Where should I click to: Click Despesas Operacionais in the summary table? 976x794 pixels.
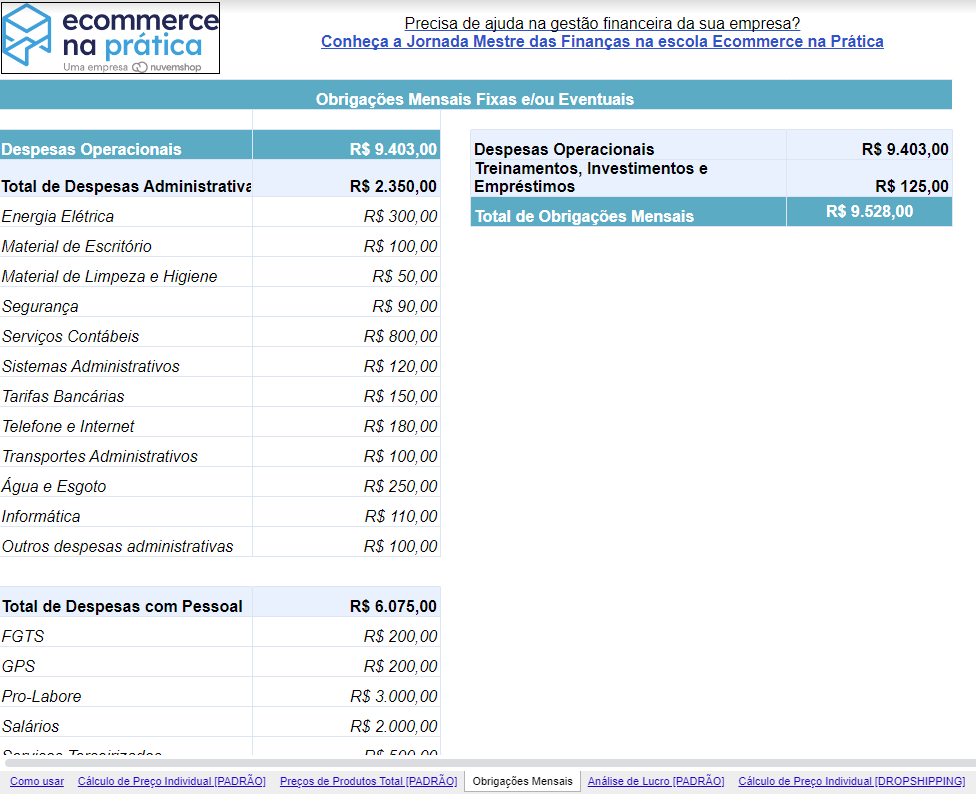pyautogui.click(x=628, y=145)
